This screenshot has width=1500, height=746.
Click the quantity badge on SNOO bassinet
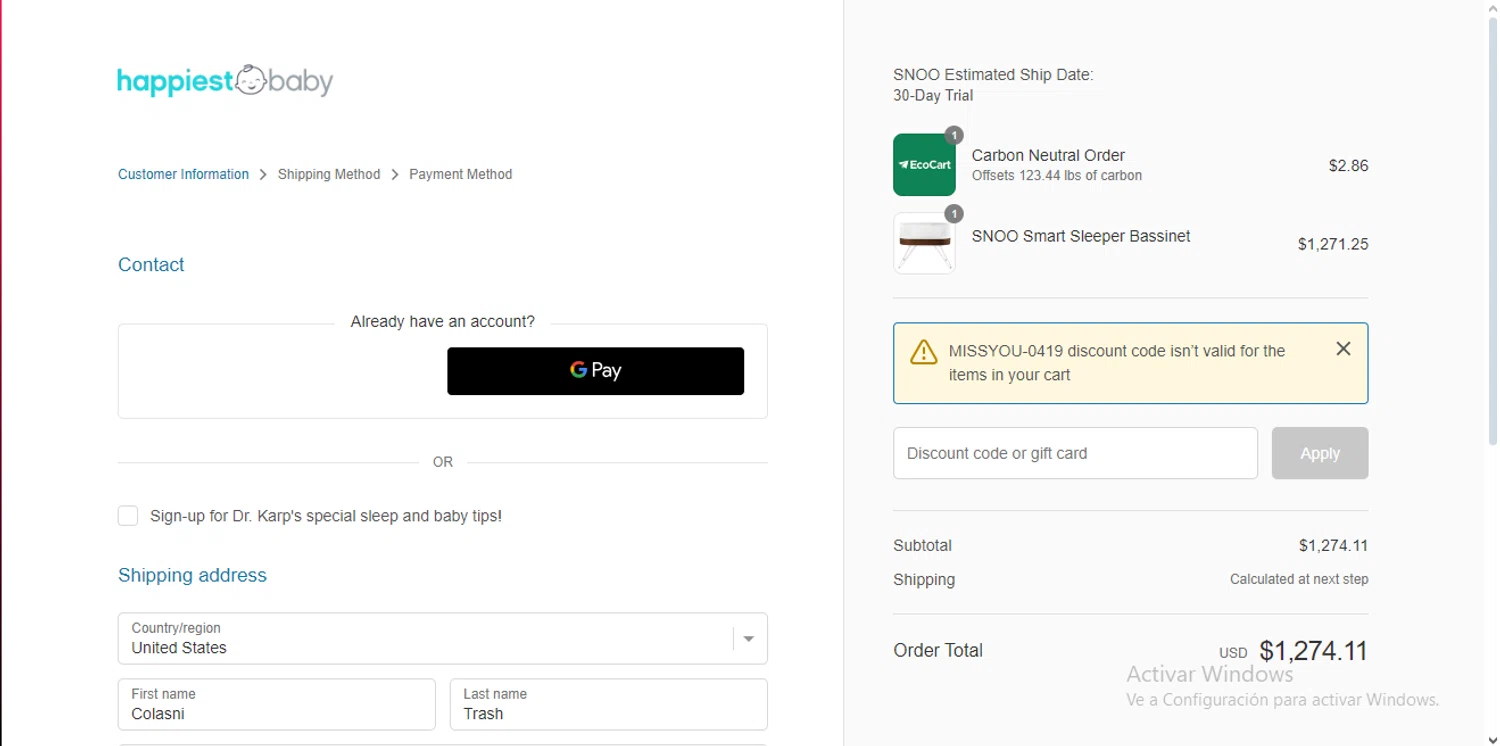click(x=954, y=214)
